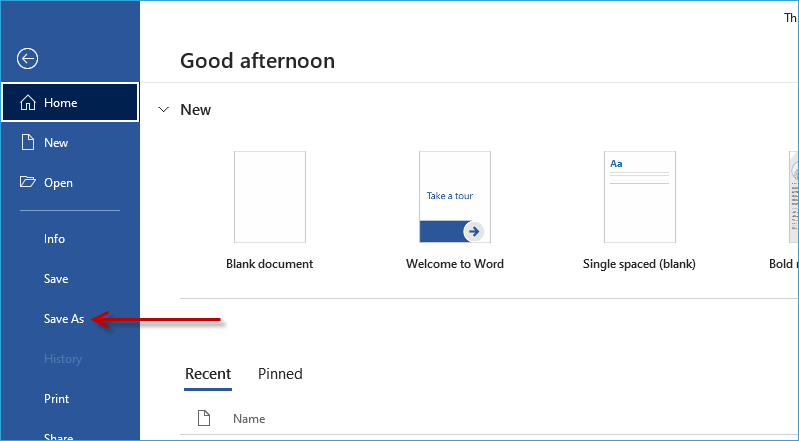Click the Blank document label
799x441 pixels.
[270, 264]
